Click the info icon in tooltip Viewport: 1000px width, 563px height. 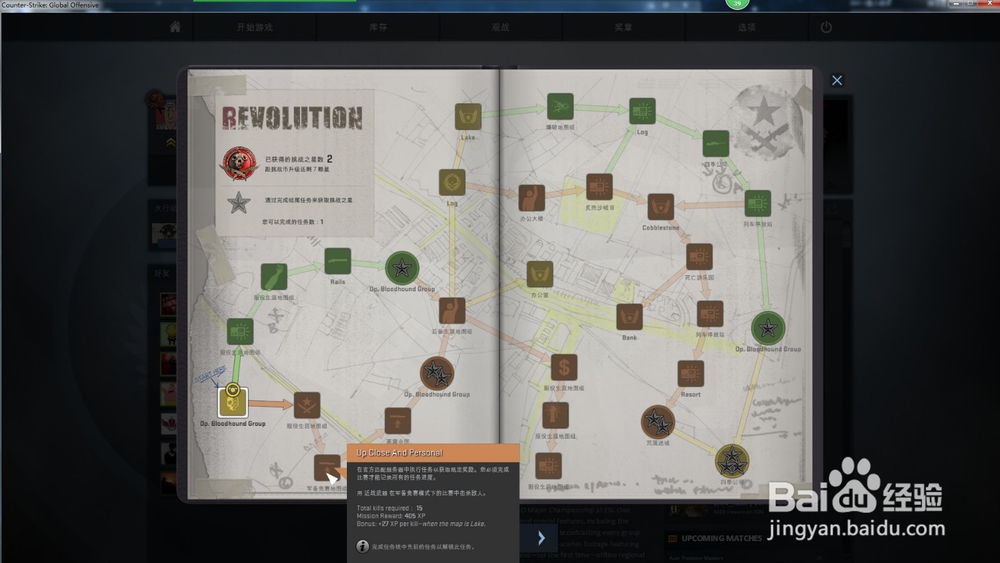pos(362,546)
